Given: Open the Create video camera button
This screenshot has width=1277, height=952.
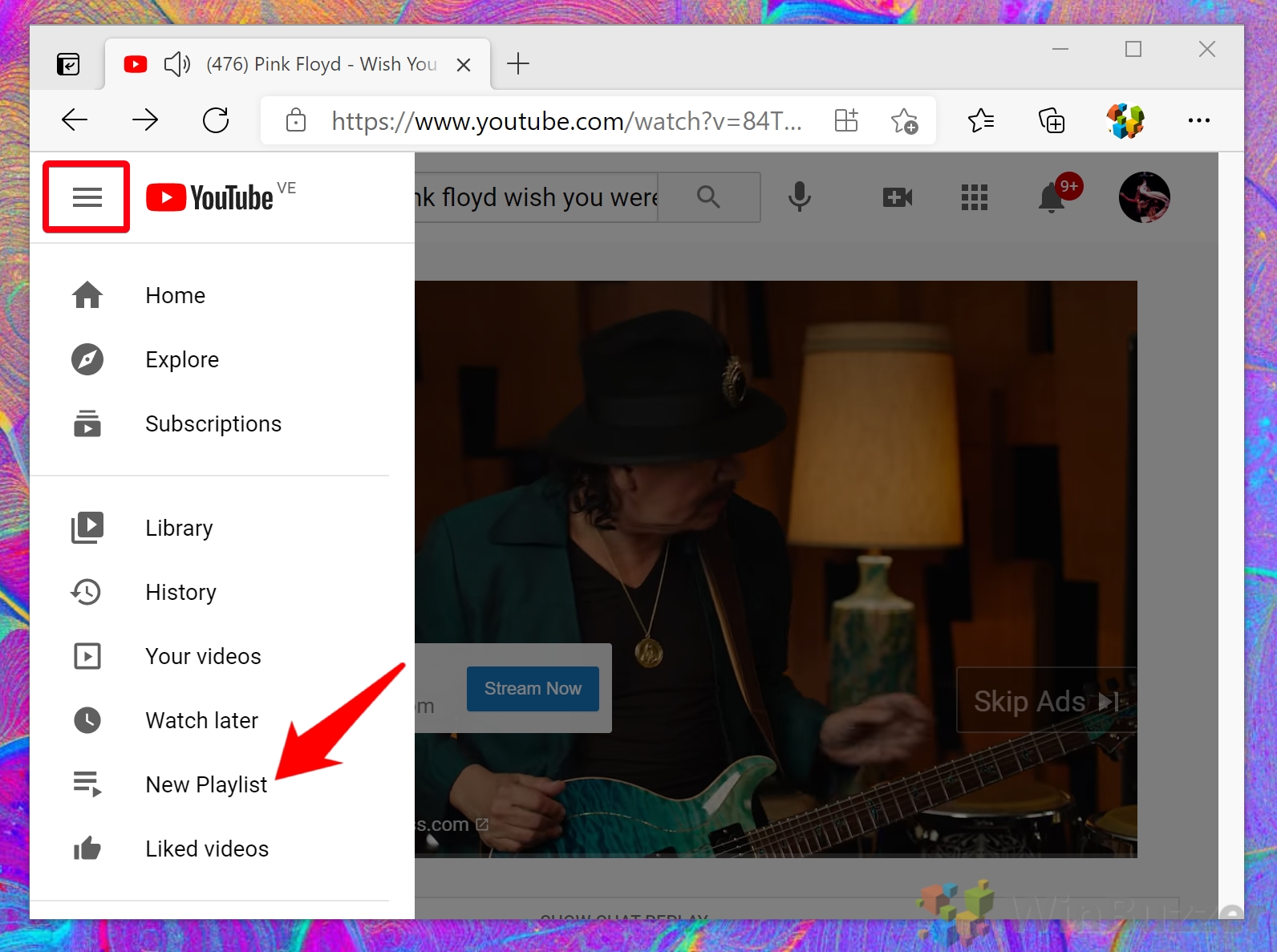Looking at the screenshot, I should click(x=898, y=197).
